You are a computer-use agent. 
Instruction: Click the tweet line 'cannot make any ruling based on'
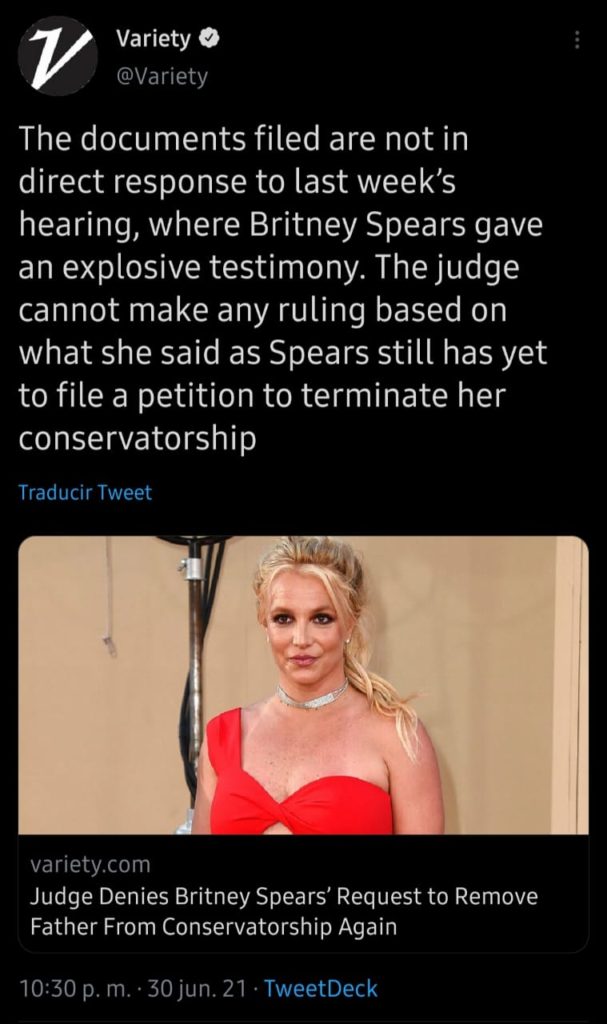click(x=263, y=310)
